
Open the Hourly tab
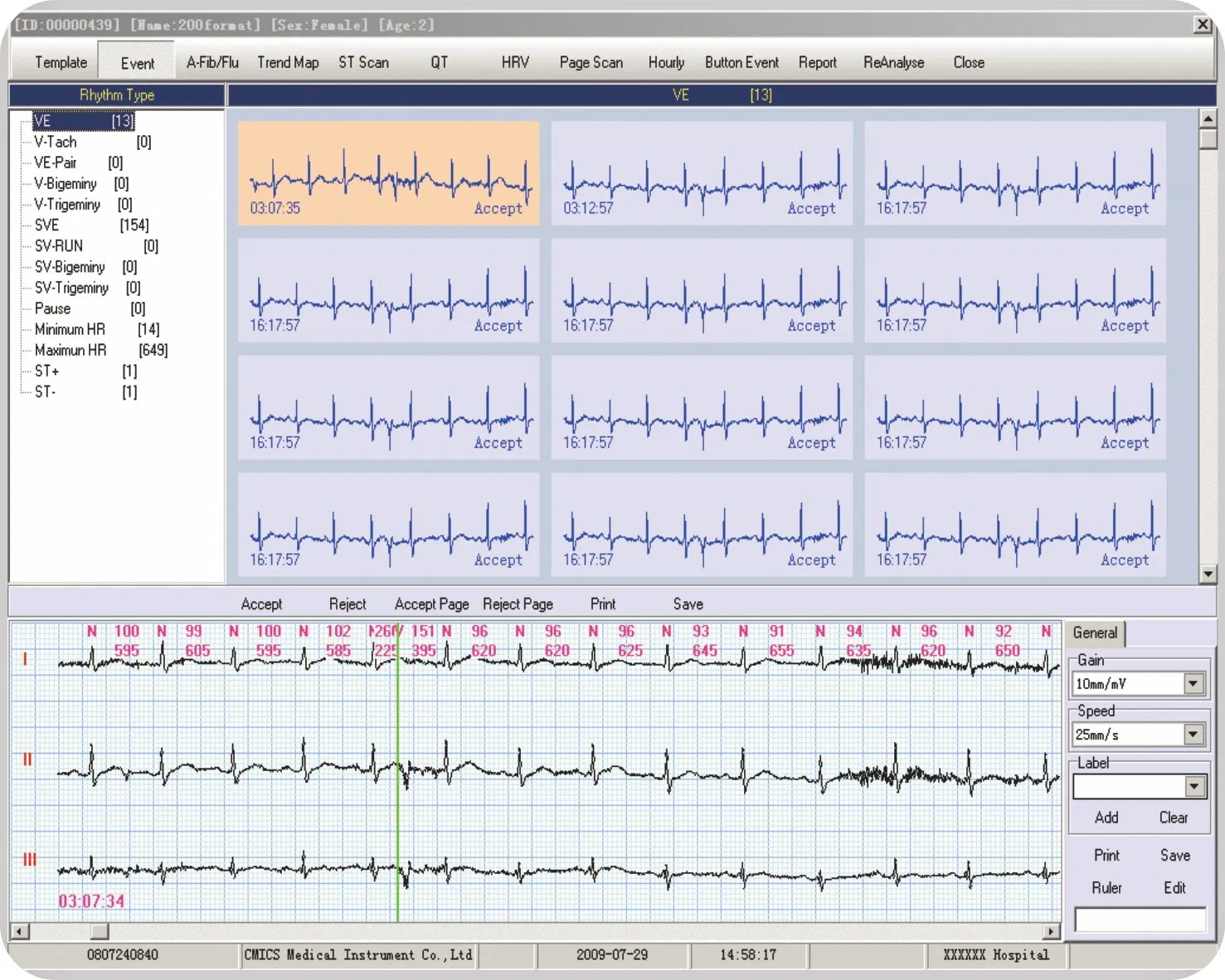[666, 62]
